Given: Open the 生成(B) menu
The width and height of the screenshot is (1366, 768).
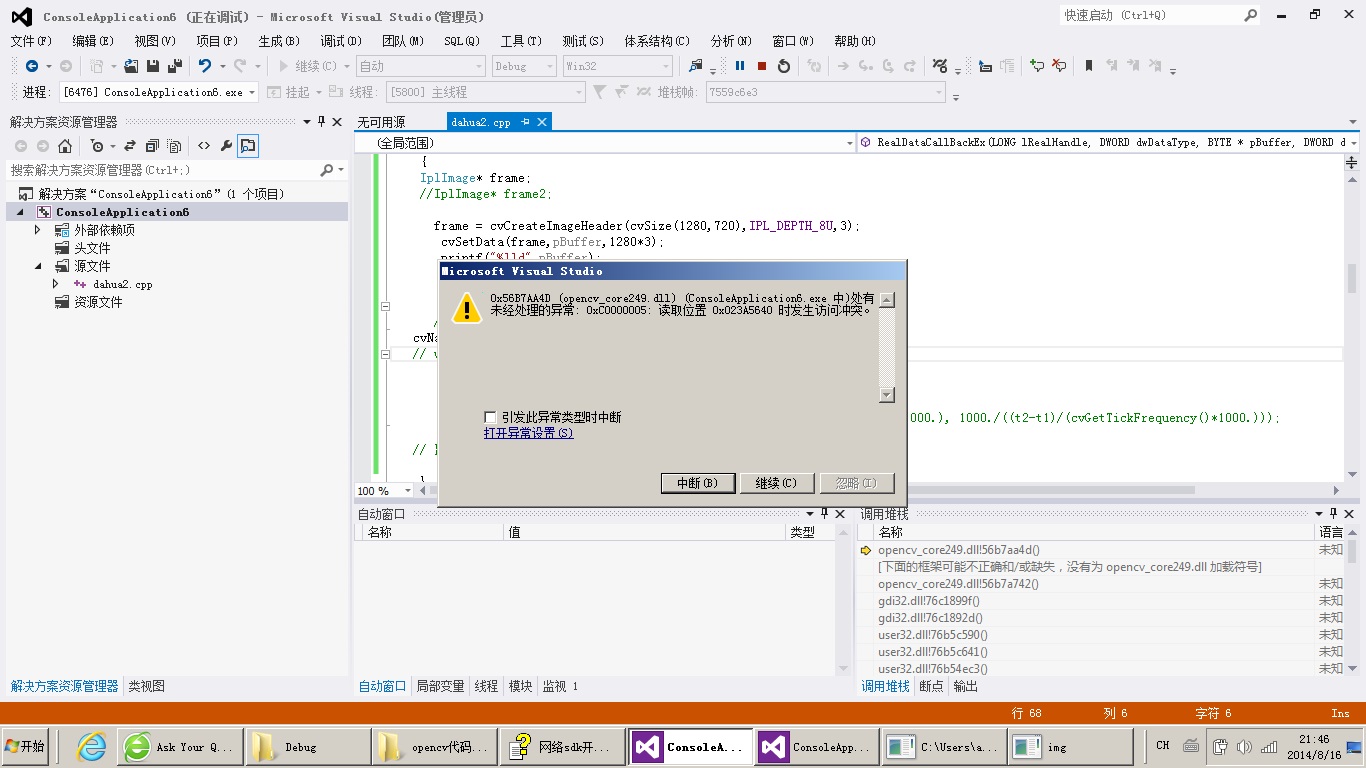Looking at the screenshot, I should [x=279, y=41].
